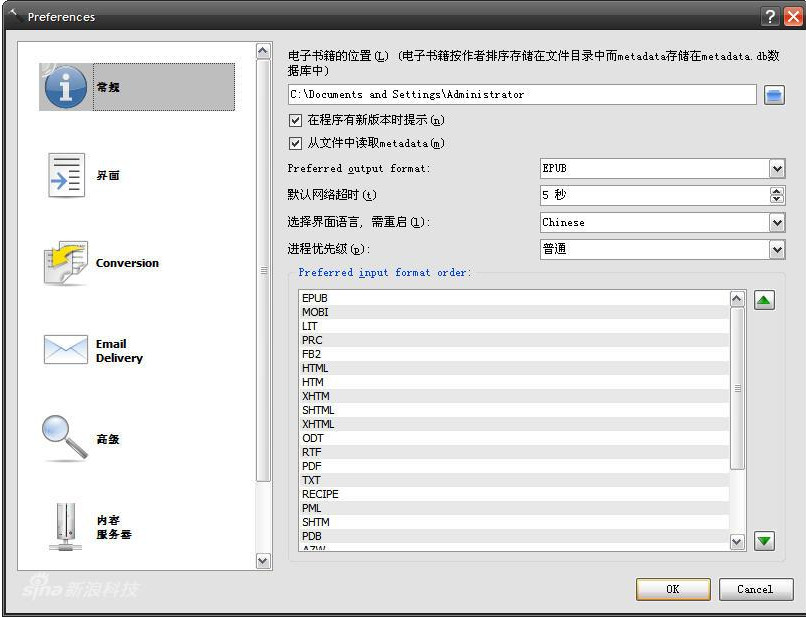The height and width of the screenshot is (618, 806).
Task: Open the 高级 magnifier icon settings
Action: [x=64, y=437]
